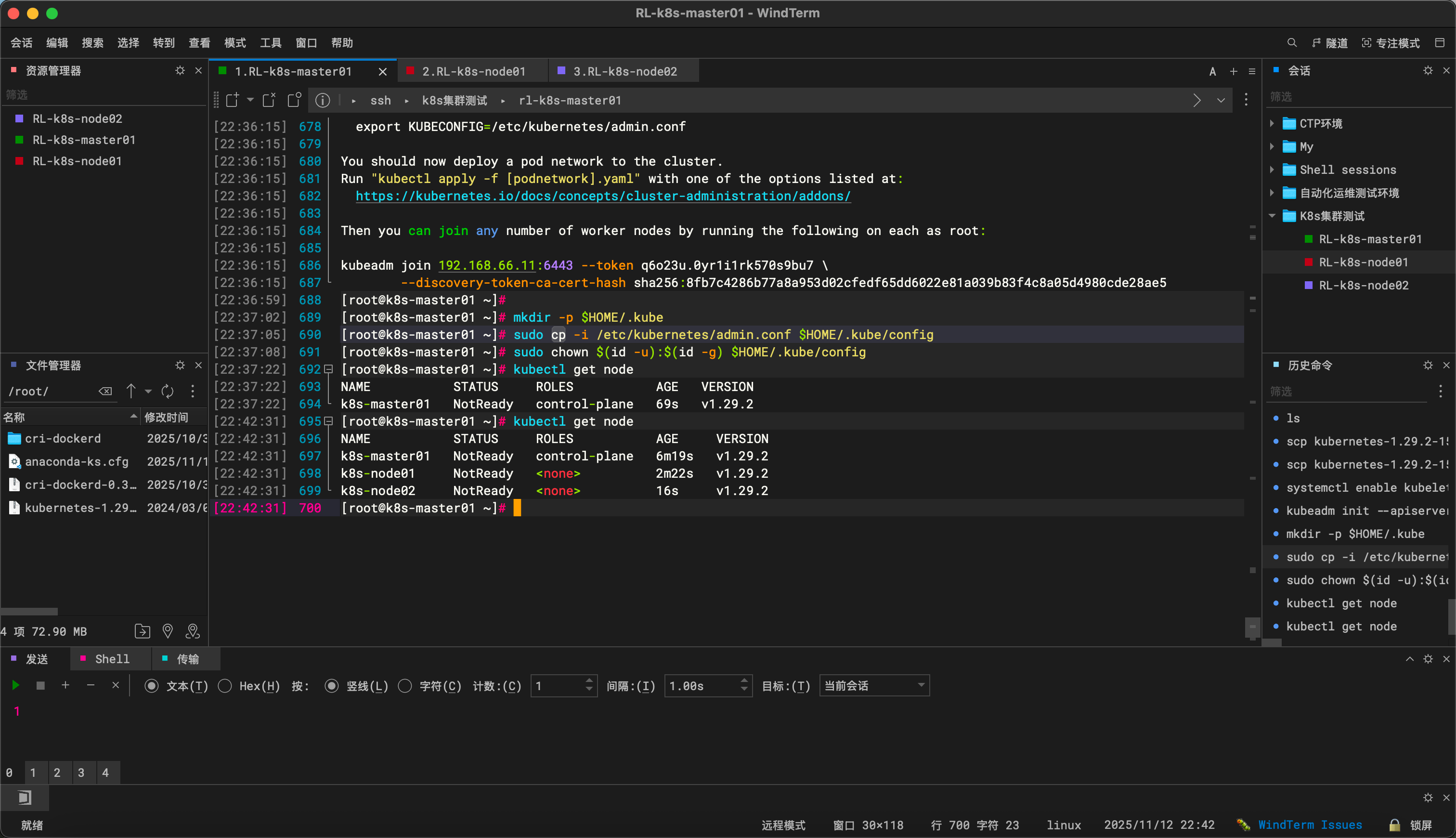
Task: Click the 计数 count input field
Action: pyautogui.click(x=558, y=685)
